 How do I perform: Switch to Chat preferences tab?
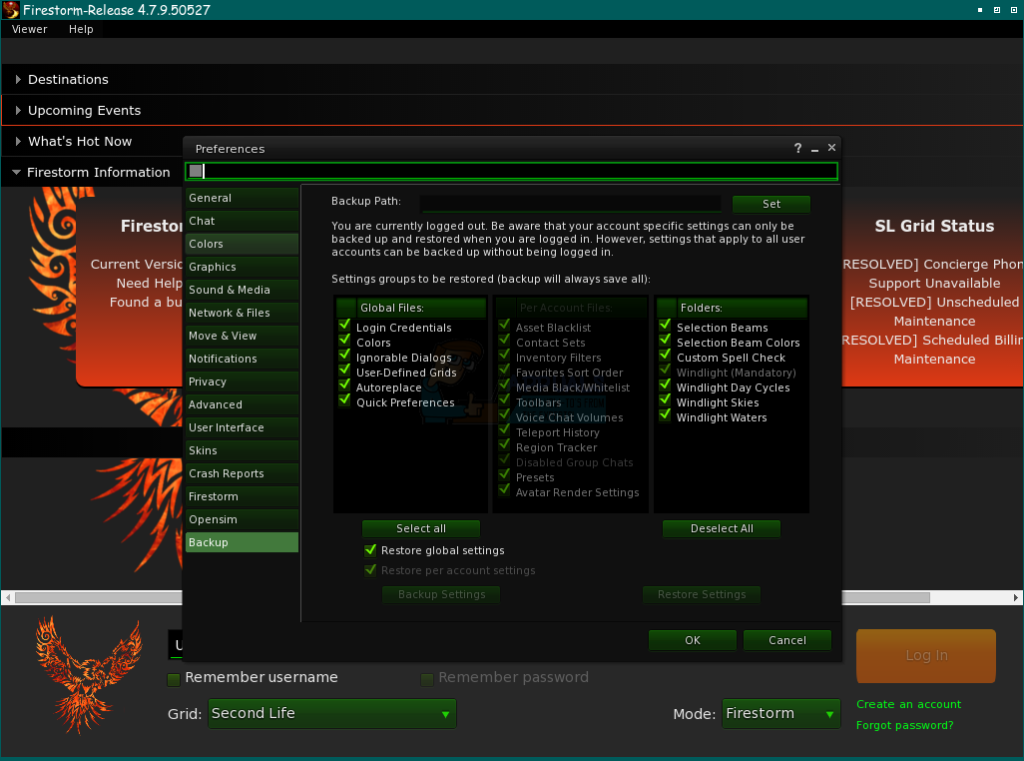242,221
